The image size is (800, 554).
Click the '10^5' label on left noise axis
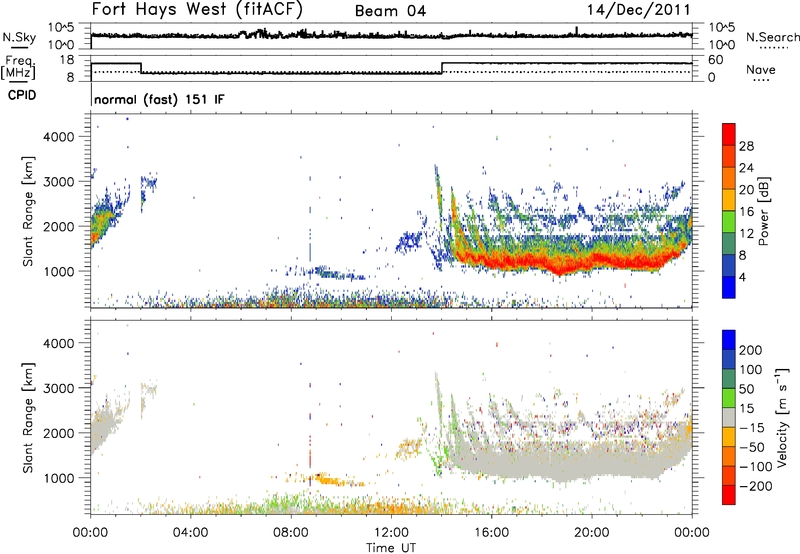pyautogui.click(x=61, y=28)
